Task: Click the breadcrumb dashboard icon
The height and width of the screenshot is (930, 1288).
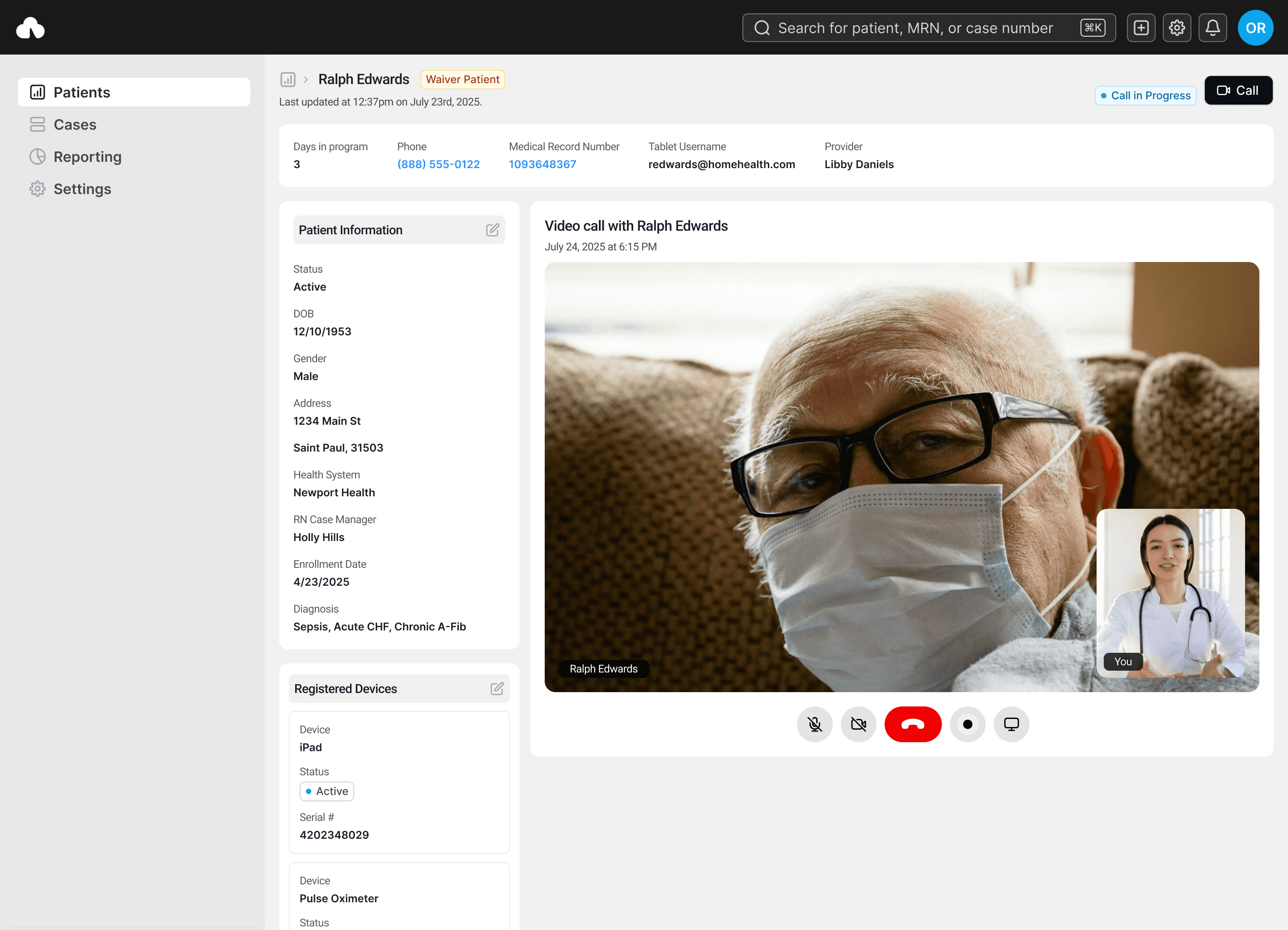Action: pos(288,80)
